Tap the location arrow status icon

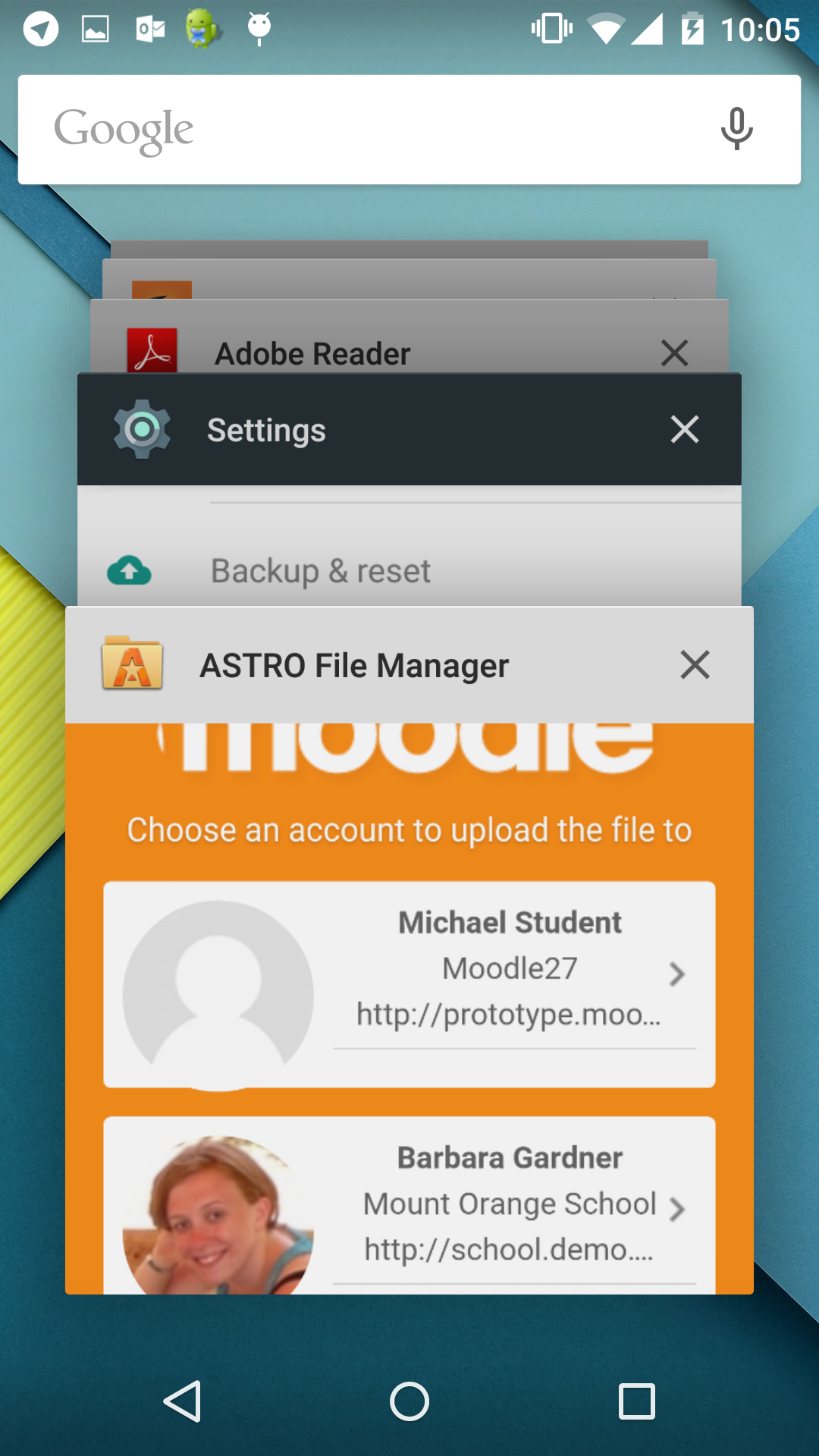point(41,29)
